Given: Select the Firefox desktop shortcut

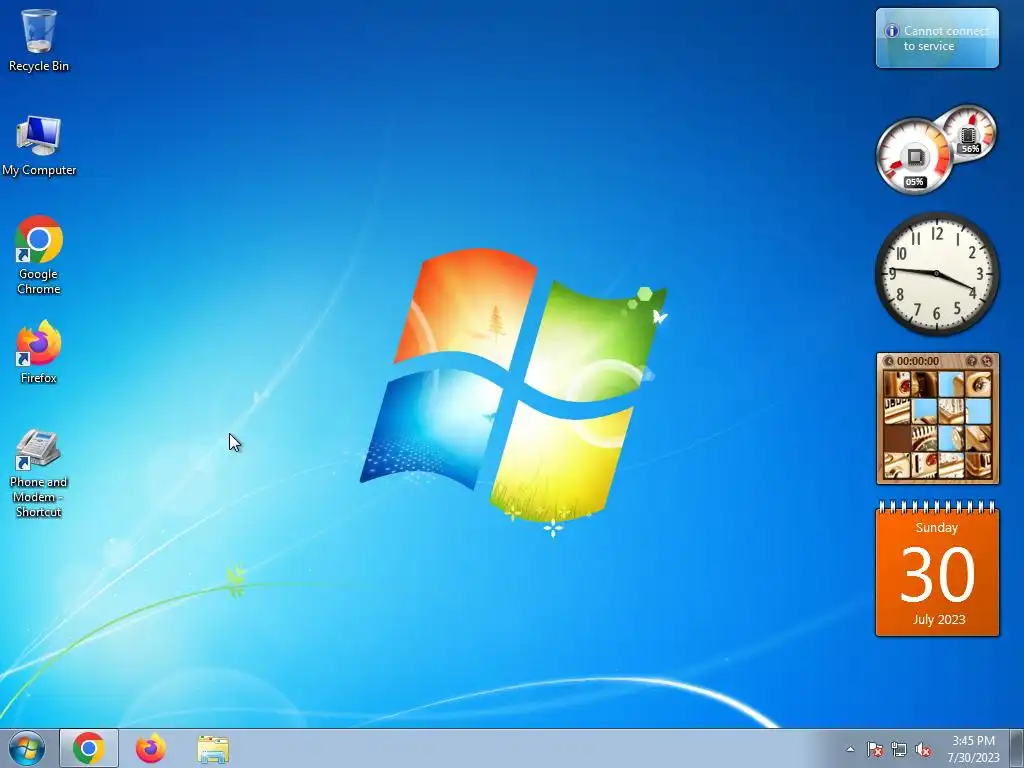Looking at the screenshot, I should click(39, 351).
